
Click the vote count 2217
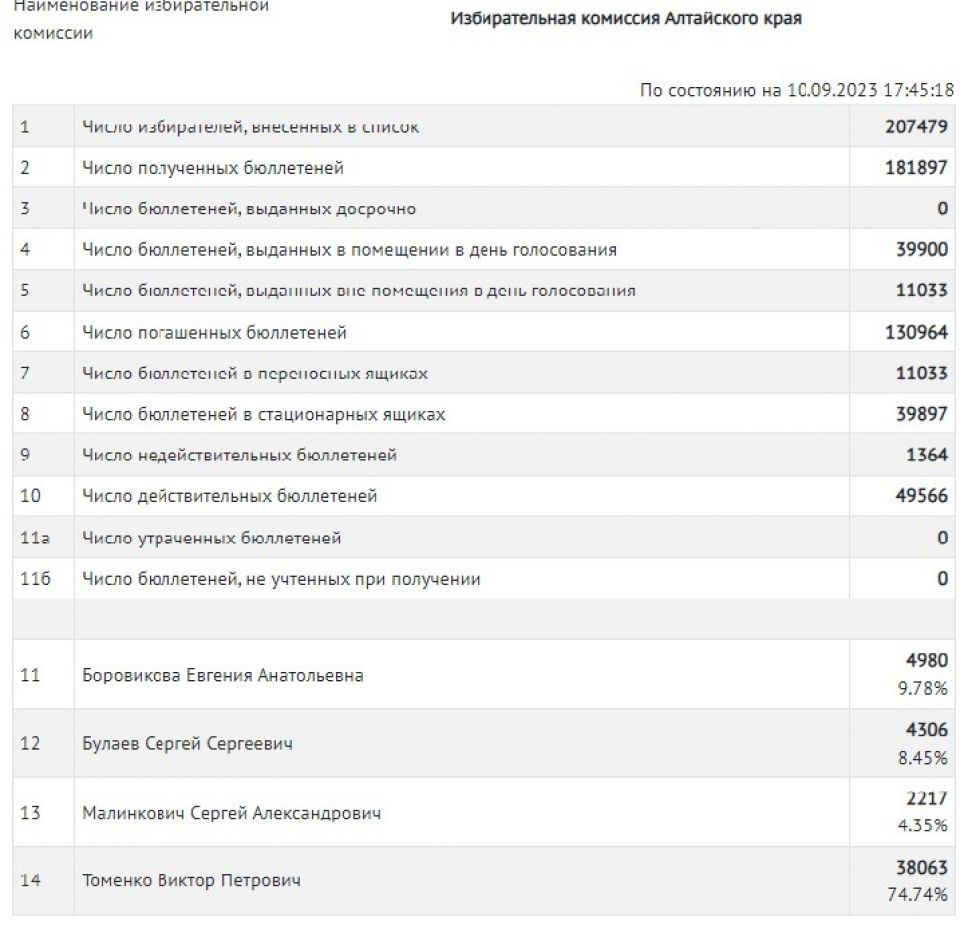[x=927, y=798]
